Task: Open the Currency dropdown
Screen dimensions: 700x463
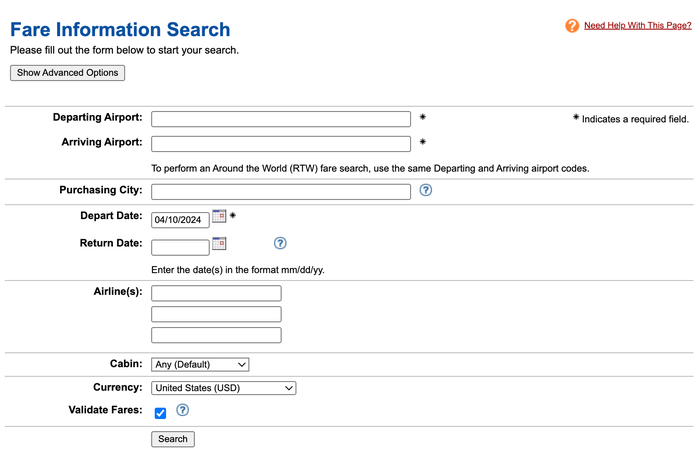Action: pos(224,388)
